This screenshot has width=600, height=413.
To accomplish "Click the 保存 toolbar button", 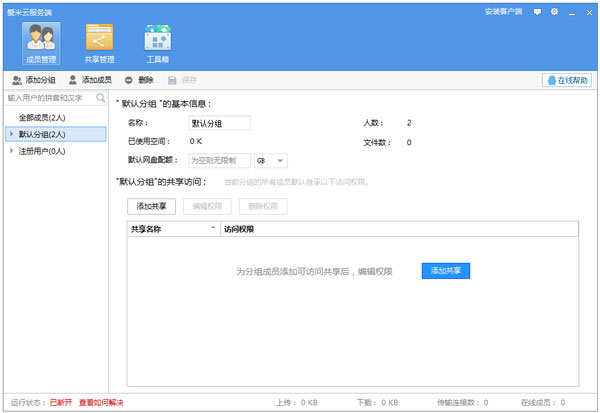I will [x=183, y=80].
